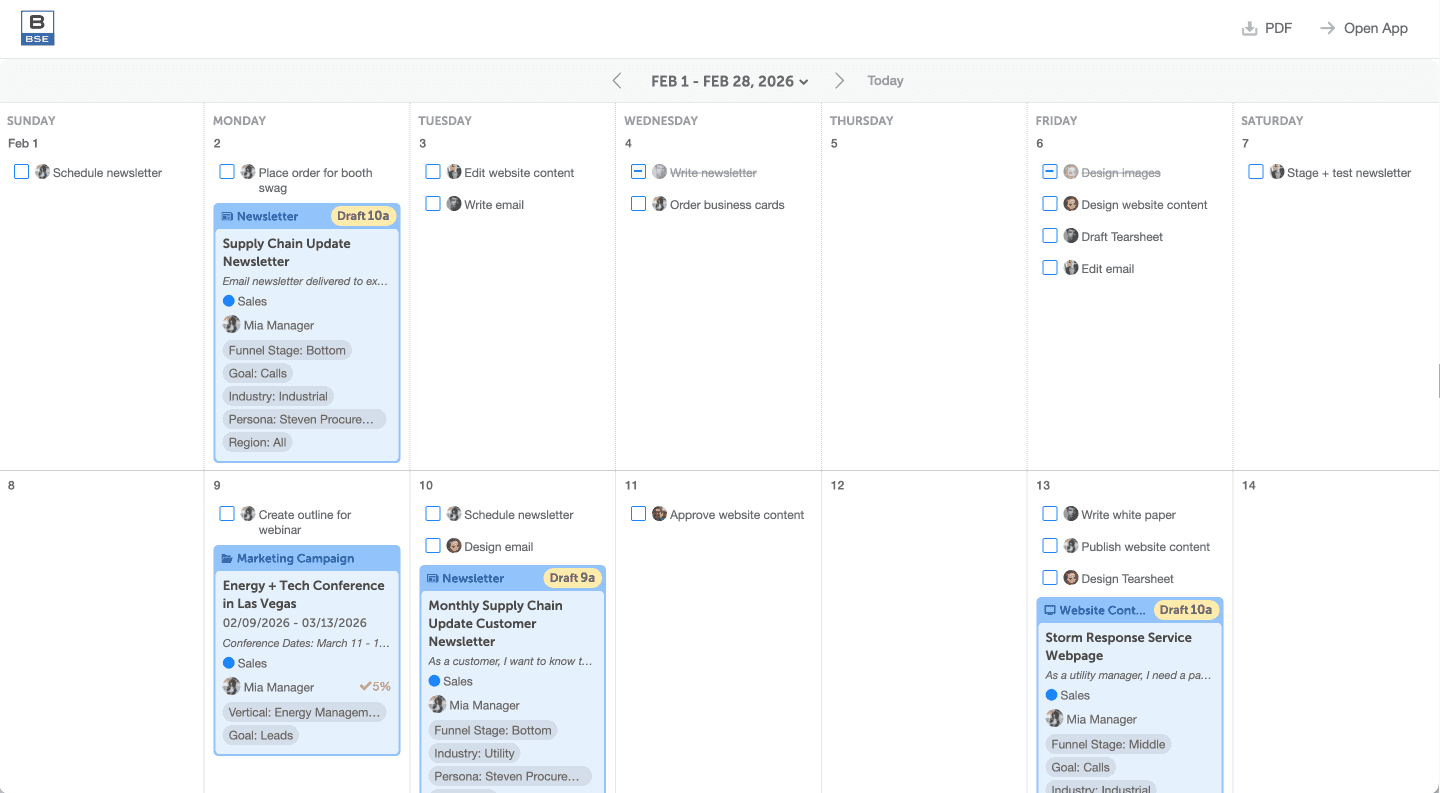This screenshot has width=1440, height=793.
Task: Click avatar beside Order business cards
Action: click(x=660, y=204)
